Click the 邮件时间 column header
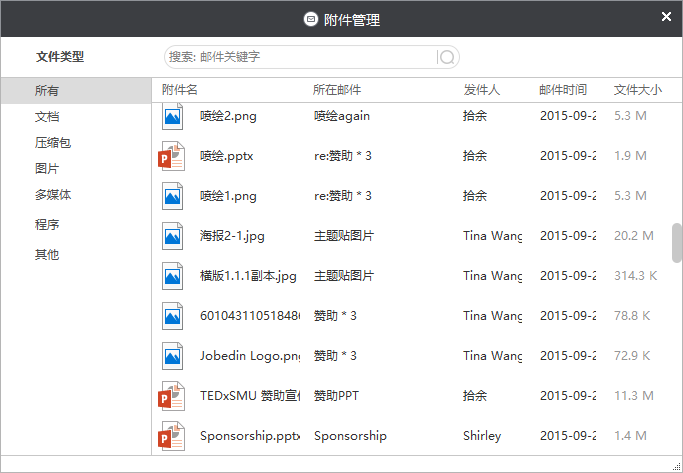Screen dimensions: 683x473 (x=563, y=90)
